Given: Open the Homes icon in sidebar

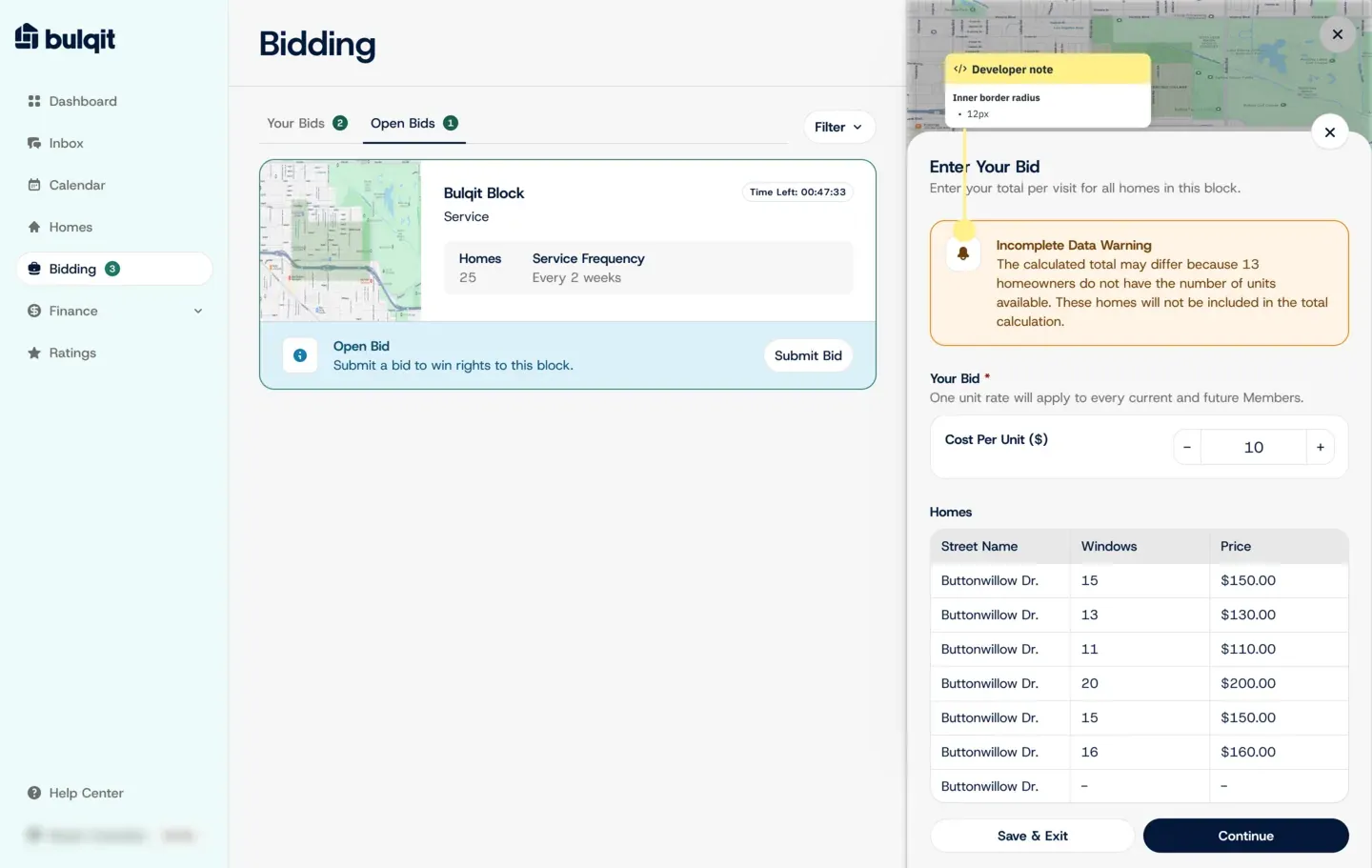Looking at the screenshot, I should click(x=34, y=227).
